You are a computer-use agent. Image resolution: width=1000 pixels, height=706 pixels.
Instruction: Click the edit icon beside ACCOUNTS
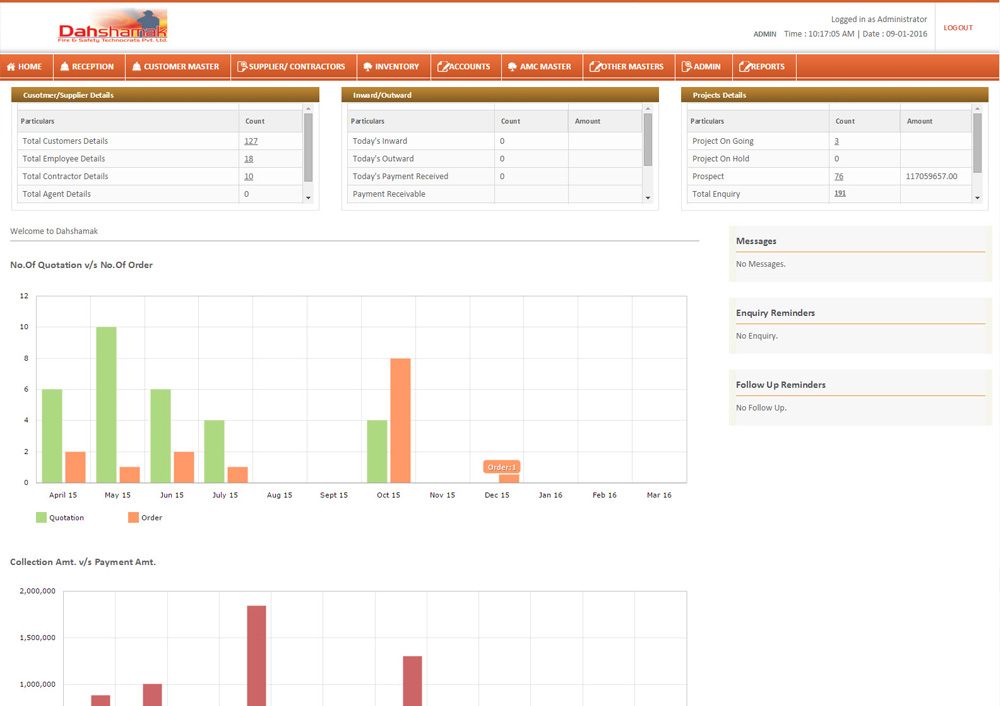point(443,66)
